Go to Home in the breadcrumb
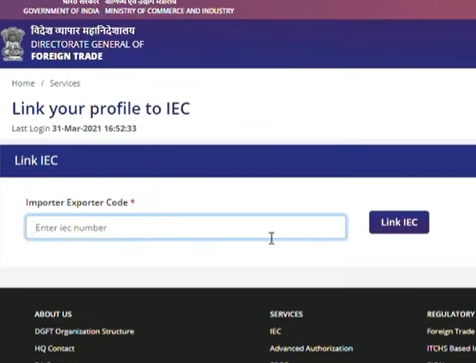This screenshot has width=476, height=363. pos(23,83)
